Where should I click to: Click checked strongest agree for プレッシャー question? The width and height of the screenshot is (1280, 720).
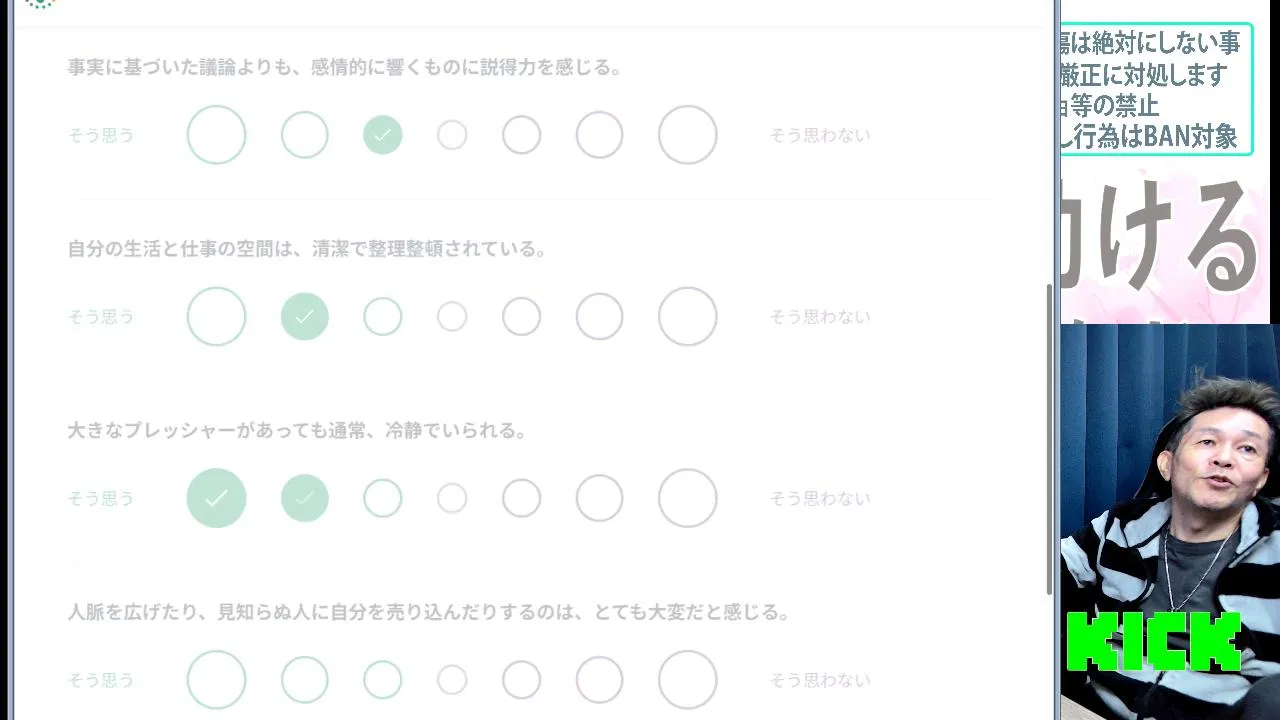tap(216, 498)
